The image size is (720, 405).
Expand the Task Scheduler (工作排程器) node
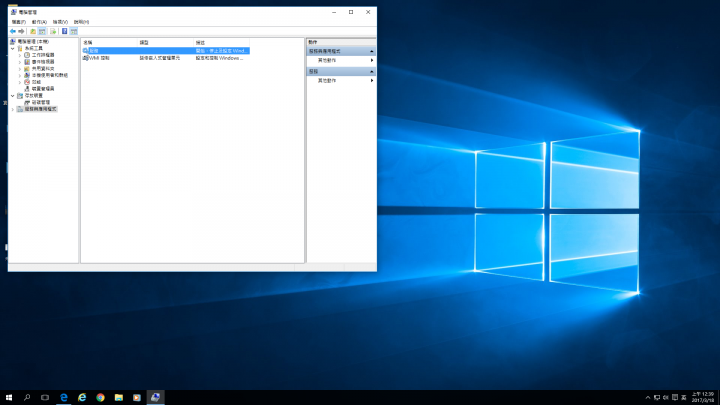coord(20,55)
